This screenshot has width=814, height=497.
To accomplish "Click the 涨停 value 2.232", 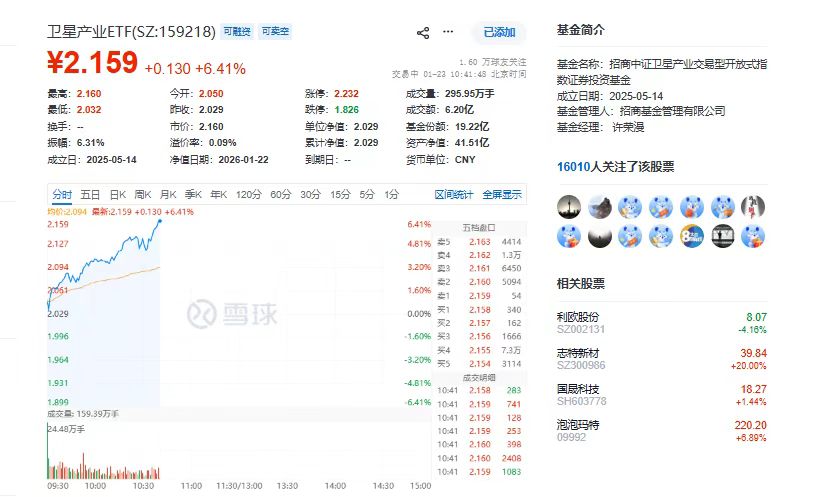I will tap(346, 93).
